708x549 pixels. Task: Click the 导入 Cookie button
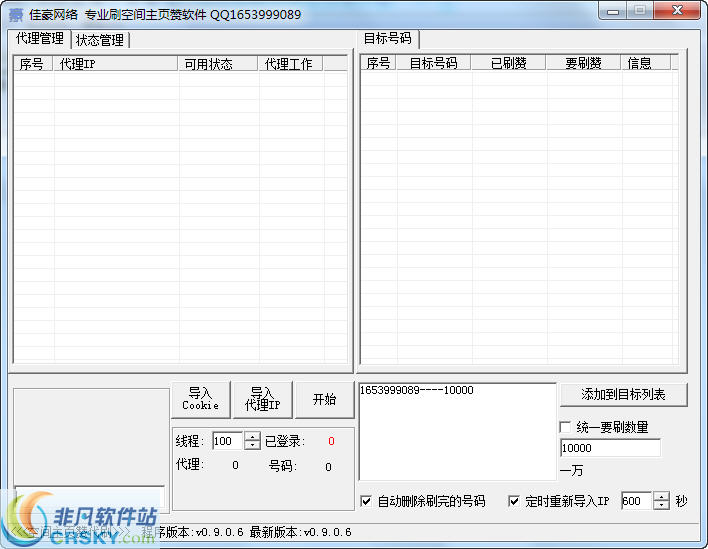tap(200, 400)
